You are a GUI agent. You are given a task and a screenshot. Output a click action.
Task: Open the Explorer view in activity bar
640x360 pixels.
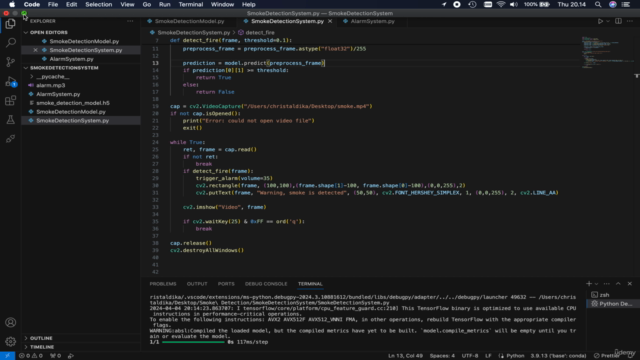pyautogui.click(x=11, y=24)
